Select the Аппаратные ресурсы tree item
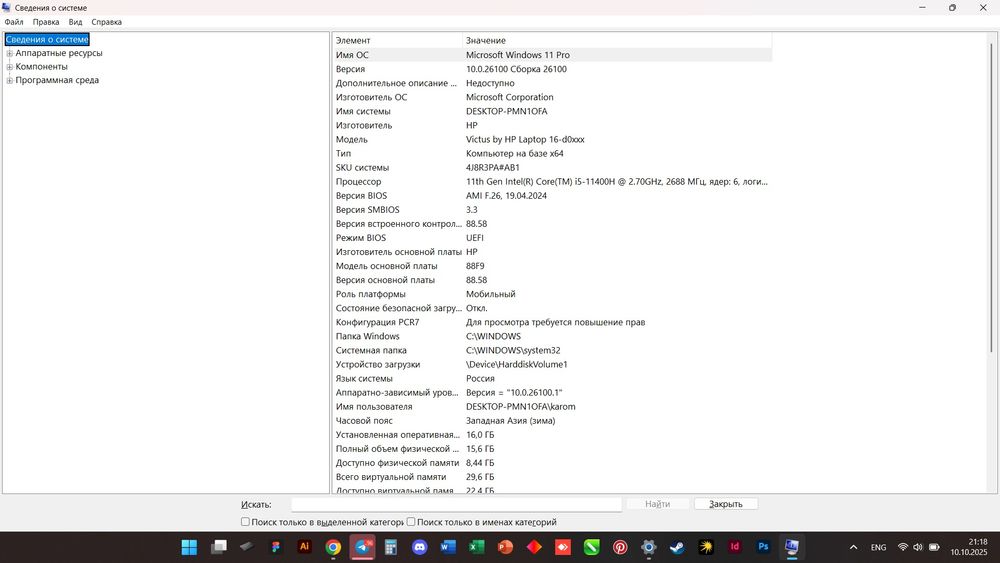Image resolution: width=1000 pixels, height=563 pixels. [59, 53]
